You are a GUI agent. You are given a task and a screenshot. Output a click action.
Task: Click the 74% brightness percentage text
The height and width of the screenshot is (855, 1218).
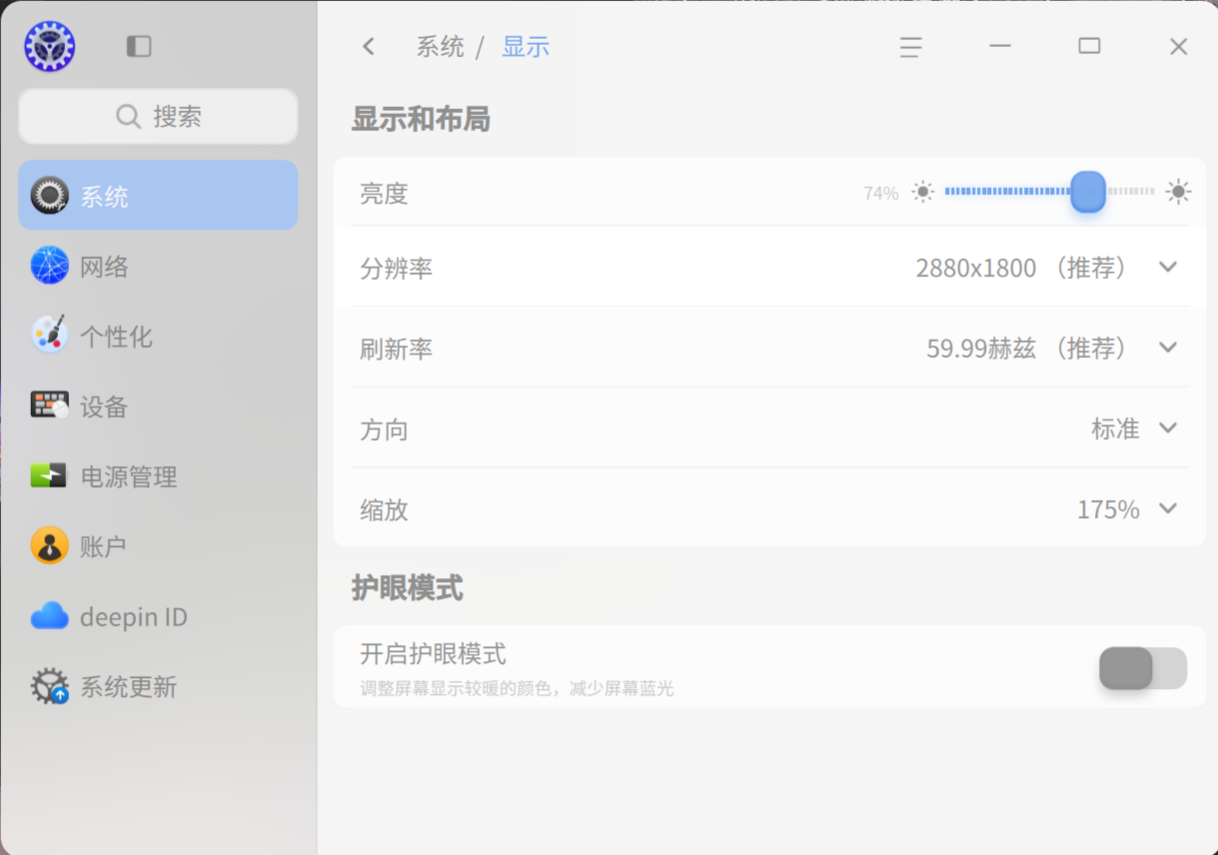881,193
